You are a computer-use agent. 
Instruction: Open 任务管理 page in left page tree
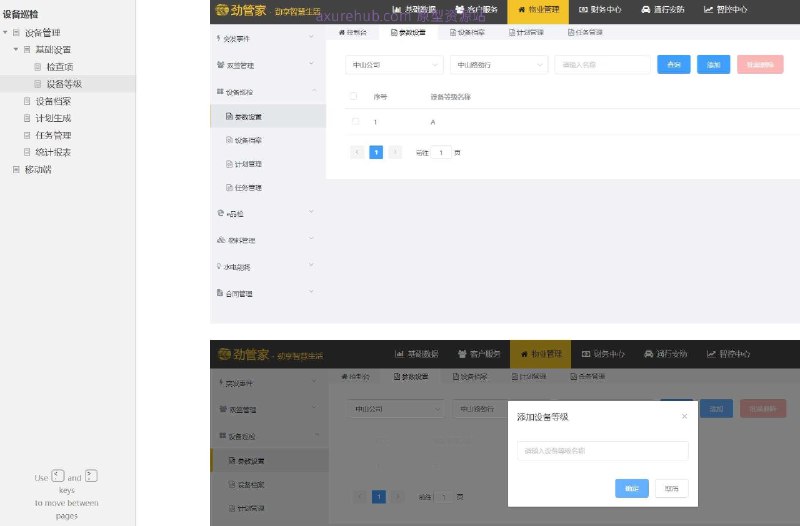pyautogui.click(x=53, y=135)
